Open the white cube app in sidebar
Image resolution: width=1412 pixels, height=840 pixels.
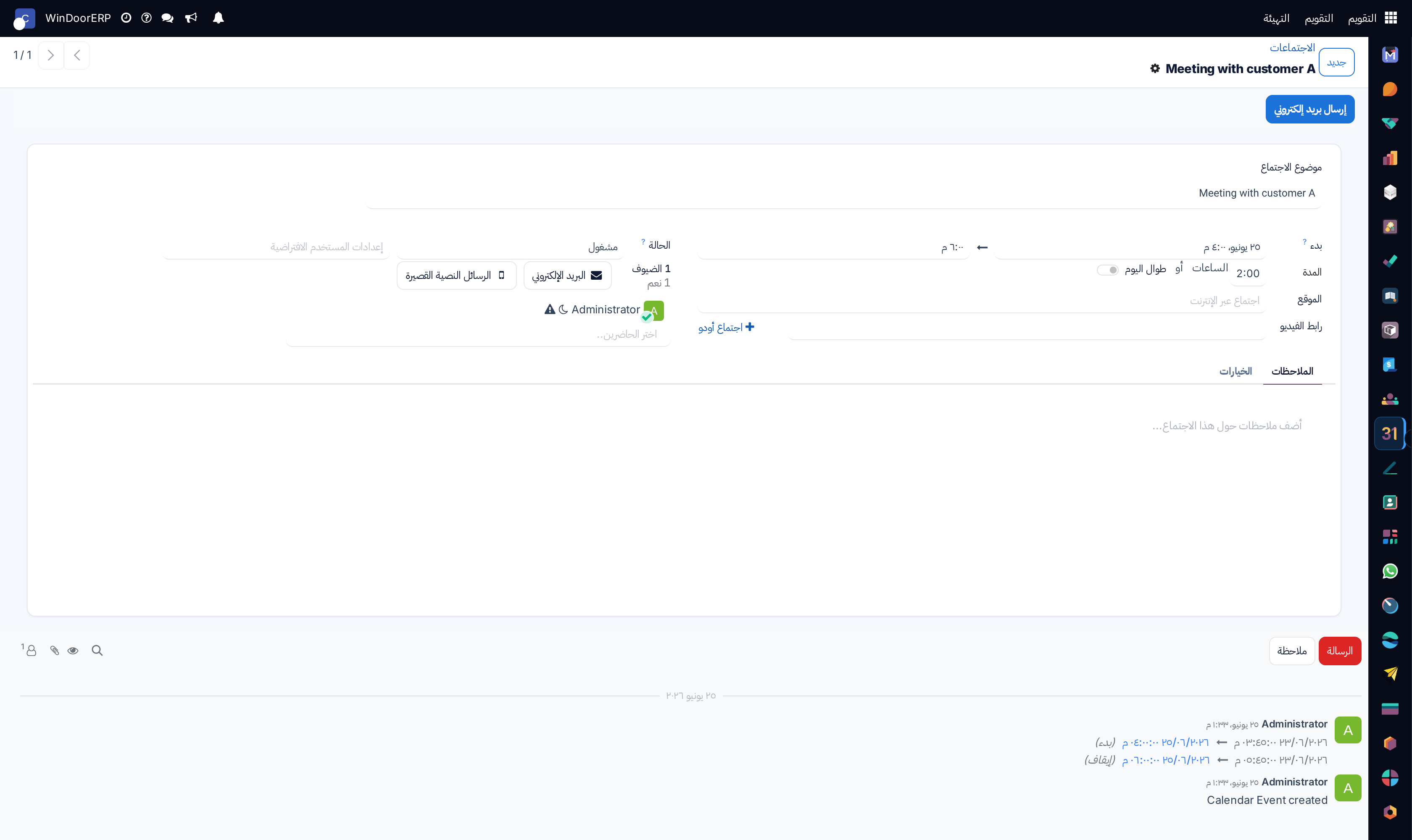pos(1390,192)
